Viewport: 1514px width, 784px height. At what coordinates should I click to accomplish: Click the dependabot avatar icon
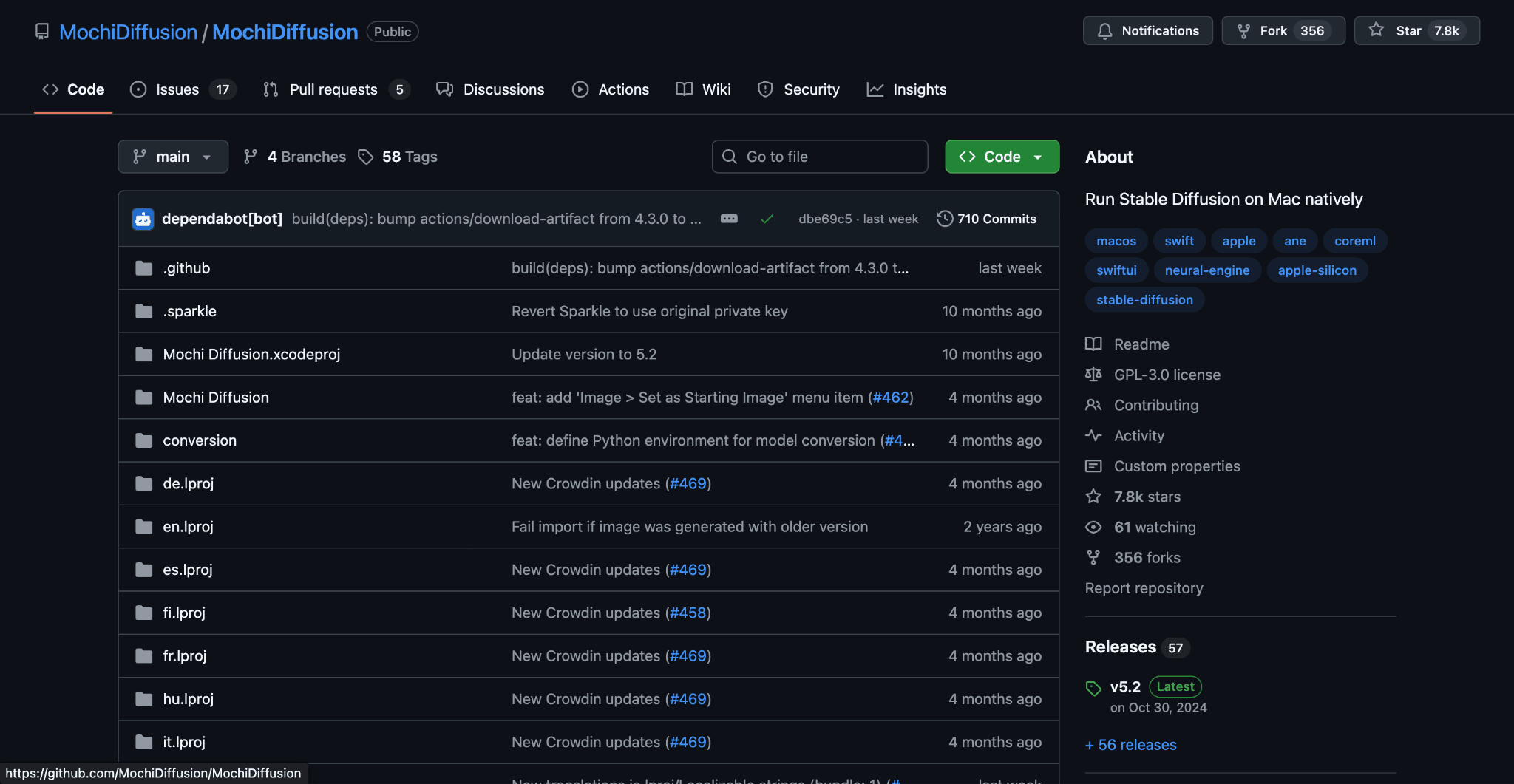click(143, 219)
